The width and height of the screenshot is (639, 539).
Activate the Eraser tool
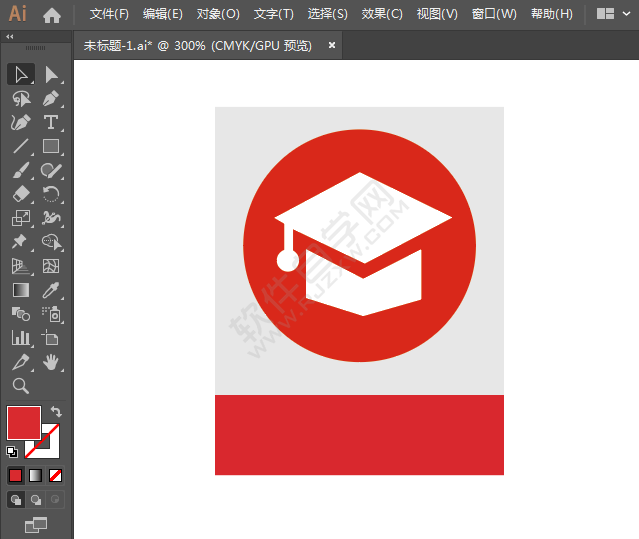(20, 194)
